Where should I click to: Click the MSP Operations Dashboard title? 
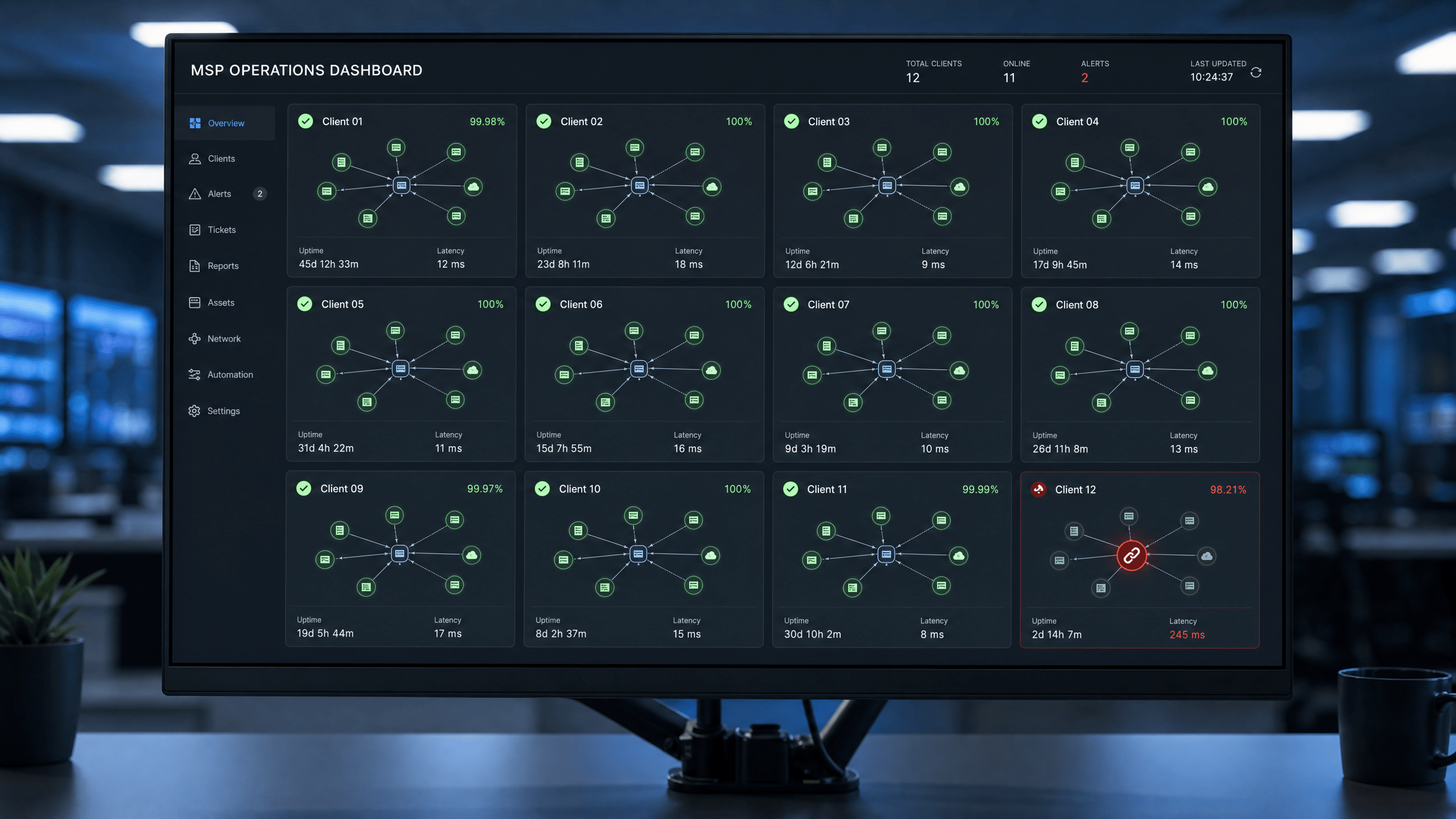(307, 70)
